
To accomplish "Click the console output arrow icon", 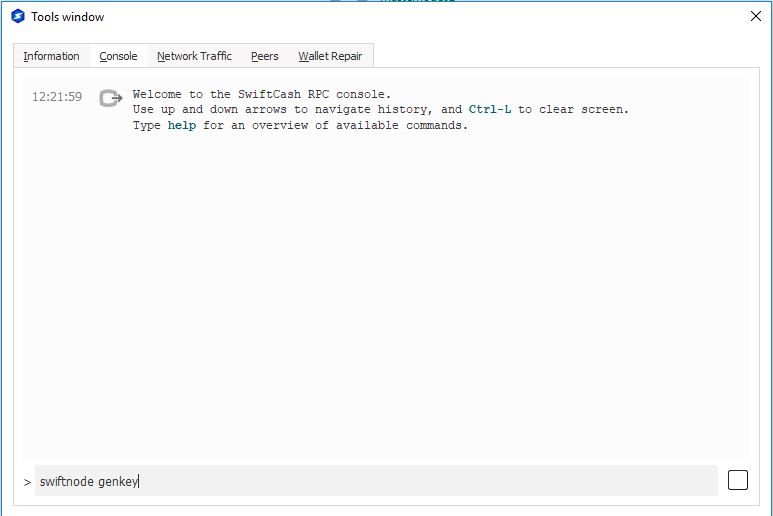I will coord(110,98).
